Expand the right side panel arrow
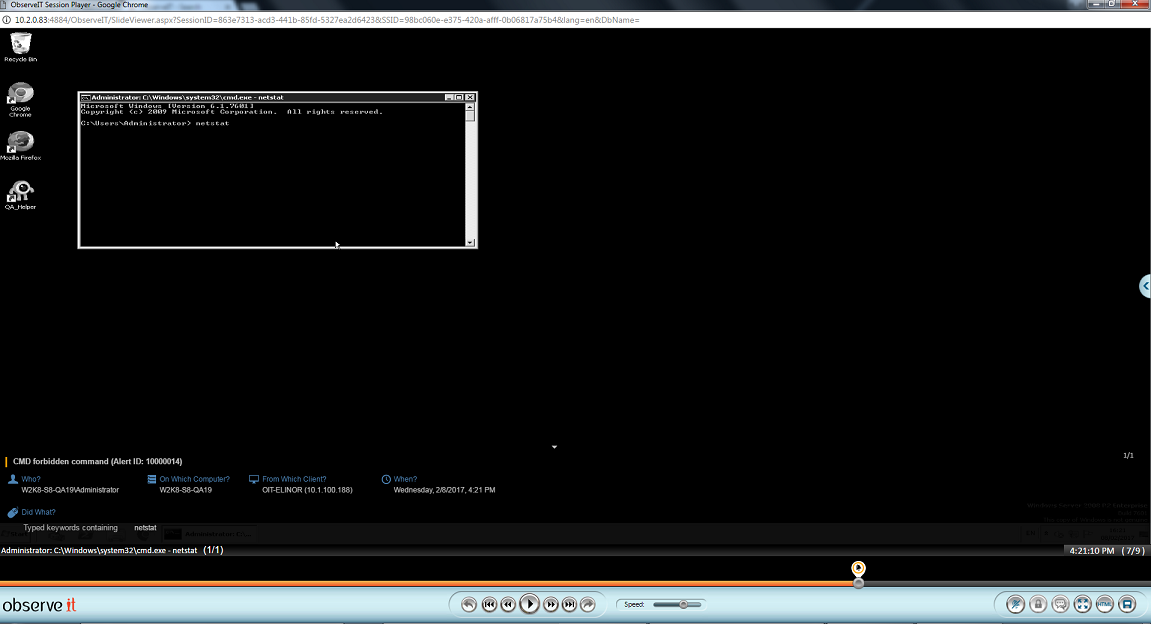Screen dimensions: 1151x624 point(1145,287)
